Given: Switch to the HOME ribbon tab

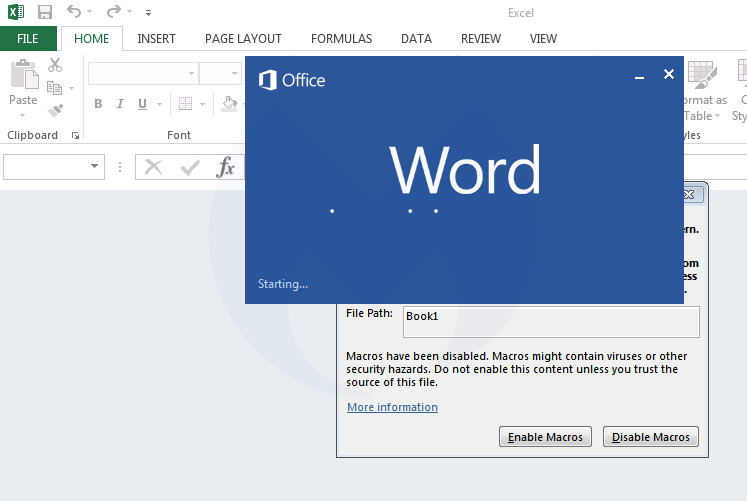Looking at the screenshot, I should point(91,39).
